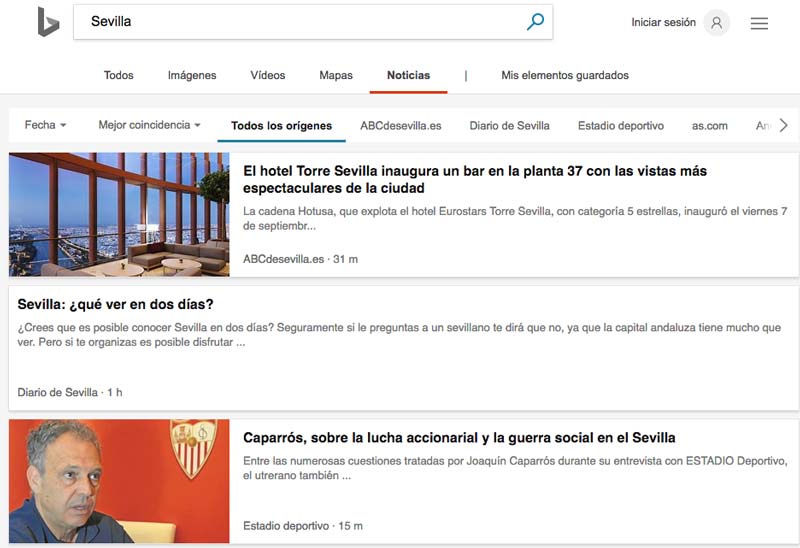800x548 pixels.
Task: Filter by ABCdesevilla.es source
Action: point(401,126)
